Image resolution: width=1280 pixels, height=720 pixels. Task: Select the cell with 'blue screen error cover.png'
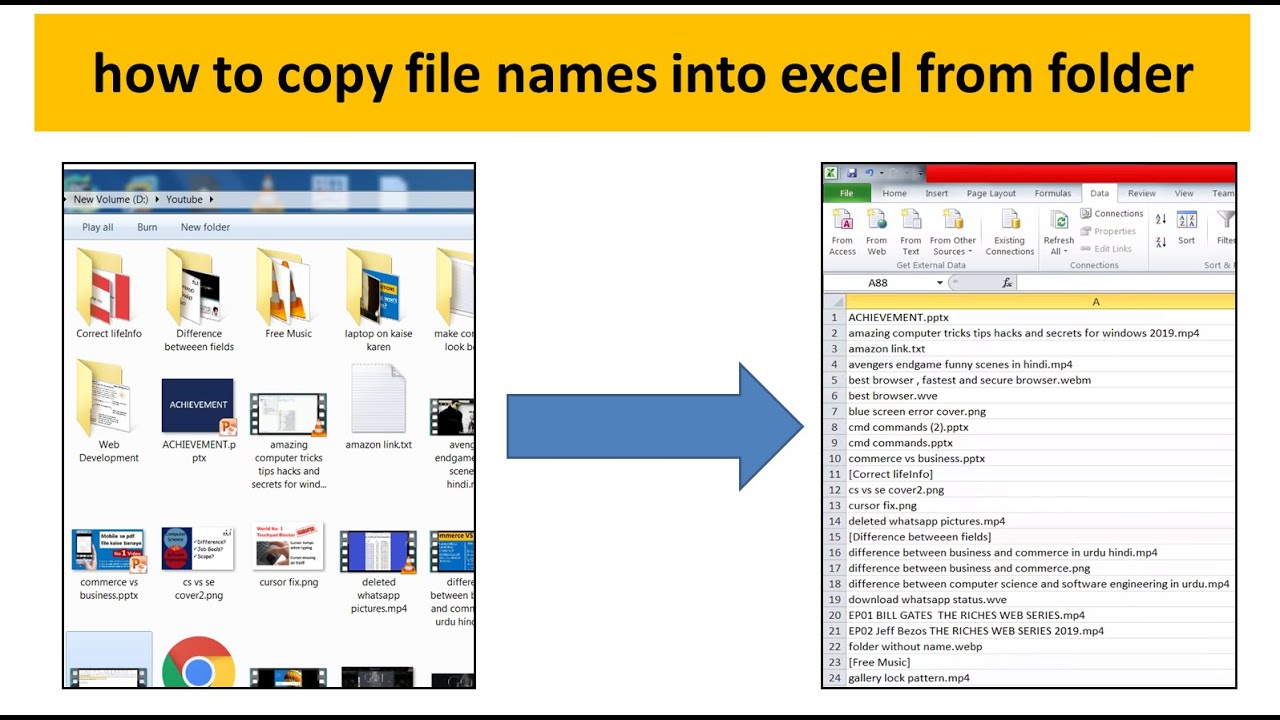[1040, 411]
